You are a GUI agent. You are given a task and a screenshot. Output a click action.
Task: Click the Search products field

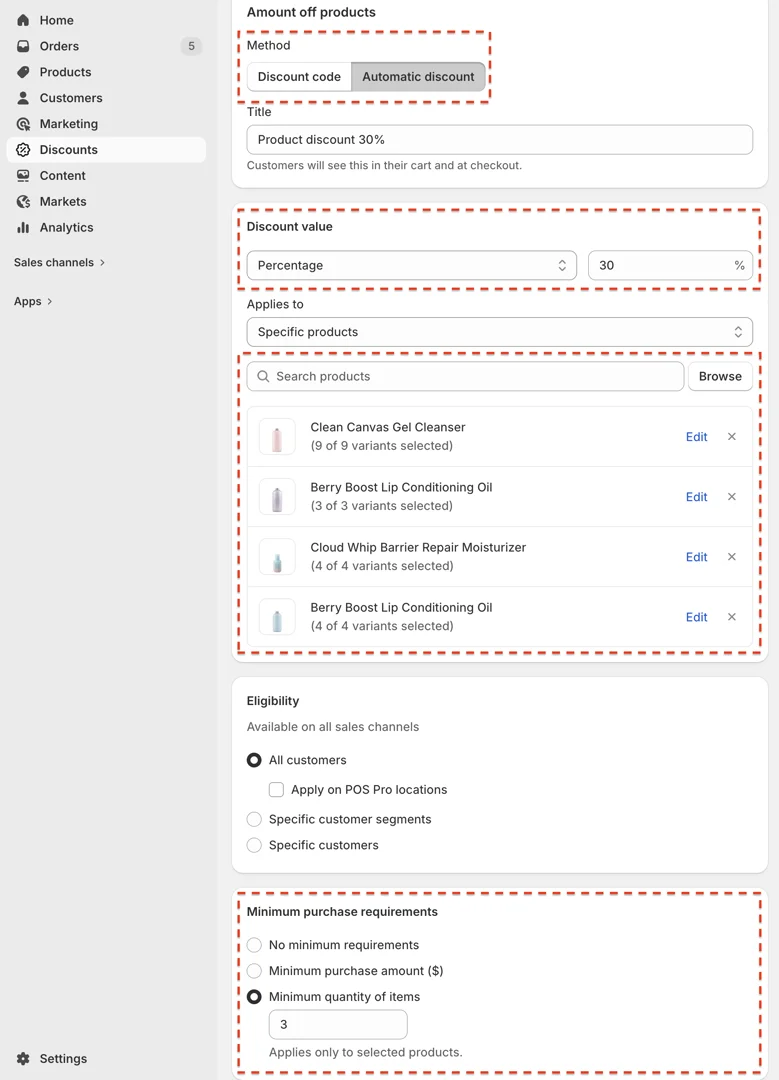[465, 376]
